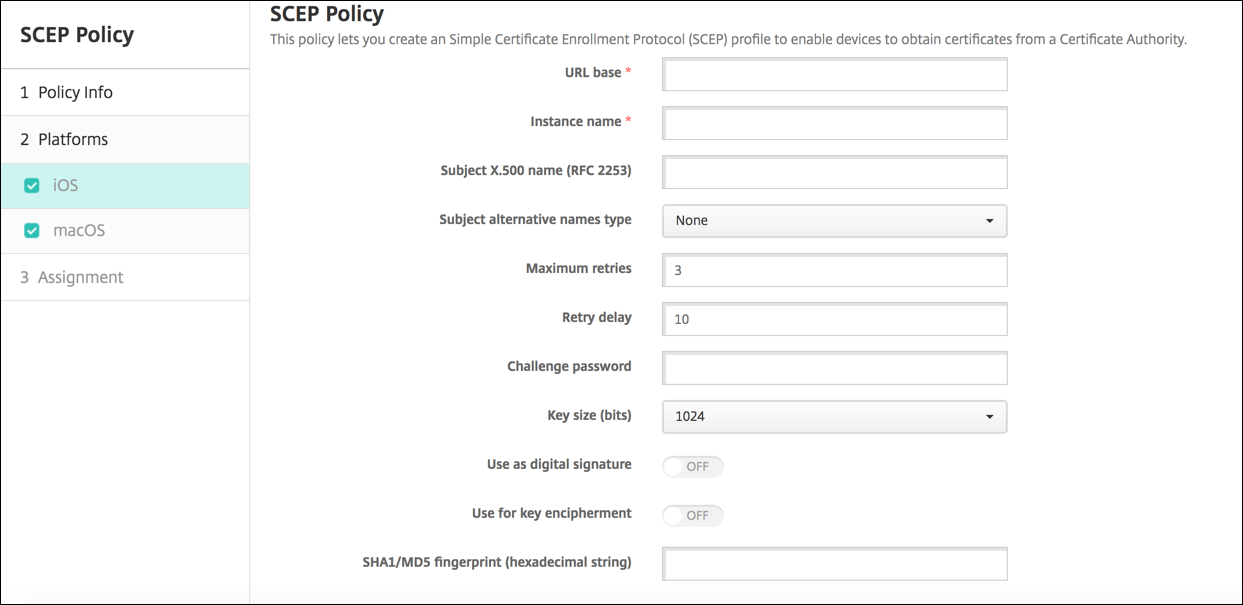Image resolution: width=1243 pixels, height=605 pixels.
Task: Toggle the macOS platform checkbox
Action: [x=32, y=231]
